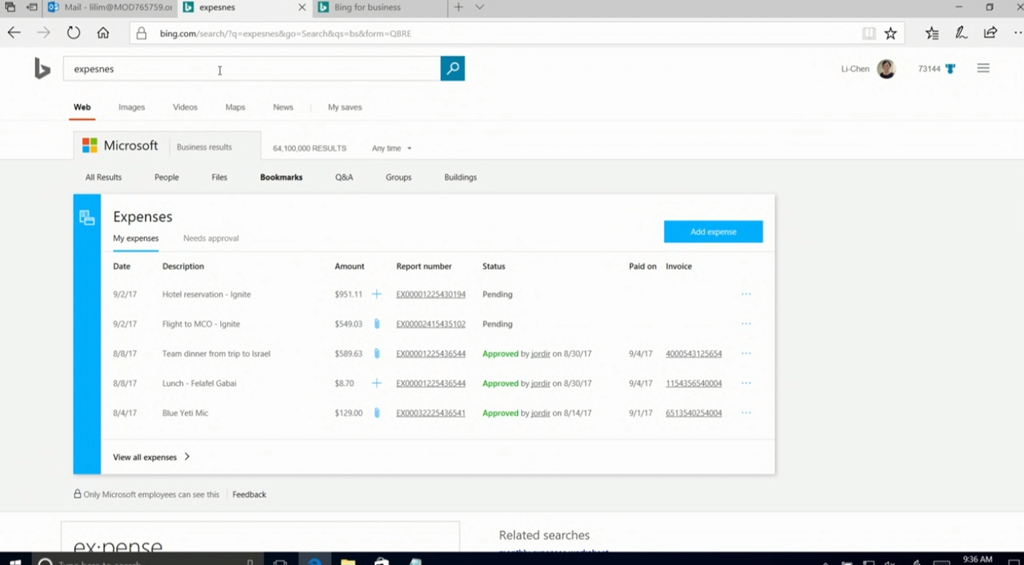
Task: Open invoice link 4000543125654
Action: [693, 354]
